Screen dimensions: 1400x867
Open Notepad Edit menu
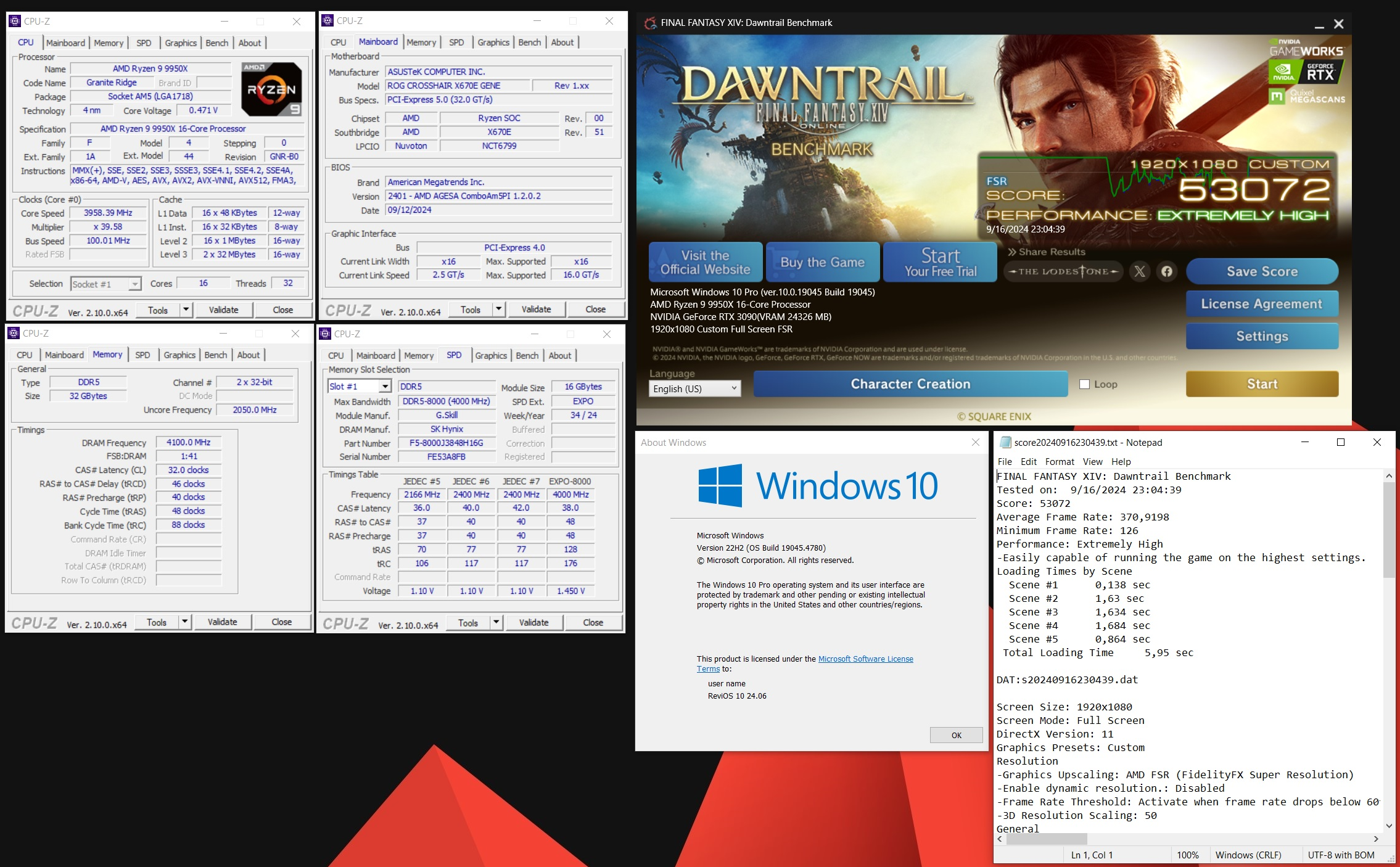pos(1028,461)
